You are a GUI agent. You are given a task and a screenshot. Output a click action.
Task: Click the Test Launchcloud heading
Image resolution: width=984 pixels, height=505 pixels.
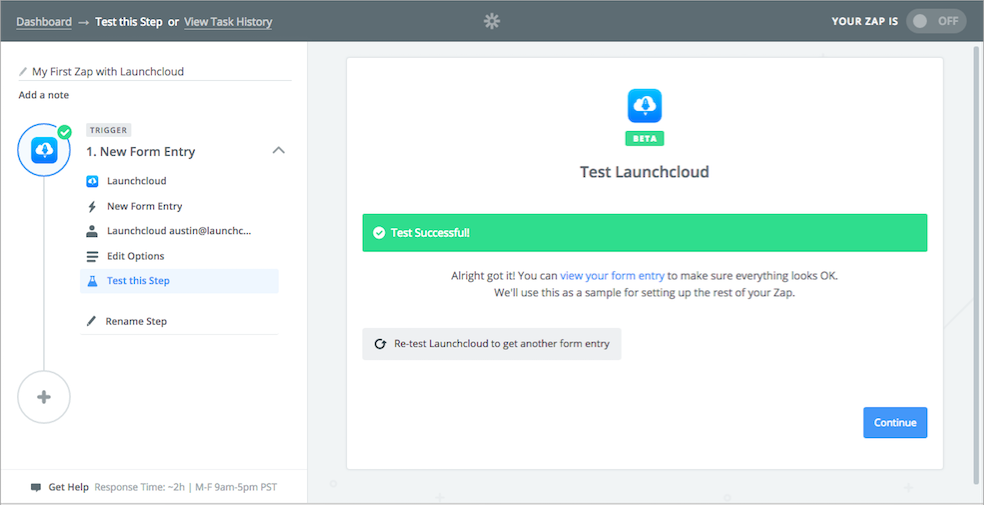pos(644,172)
